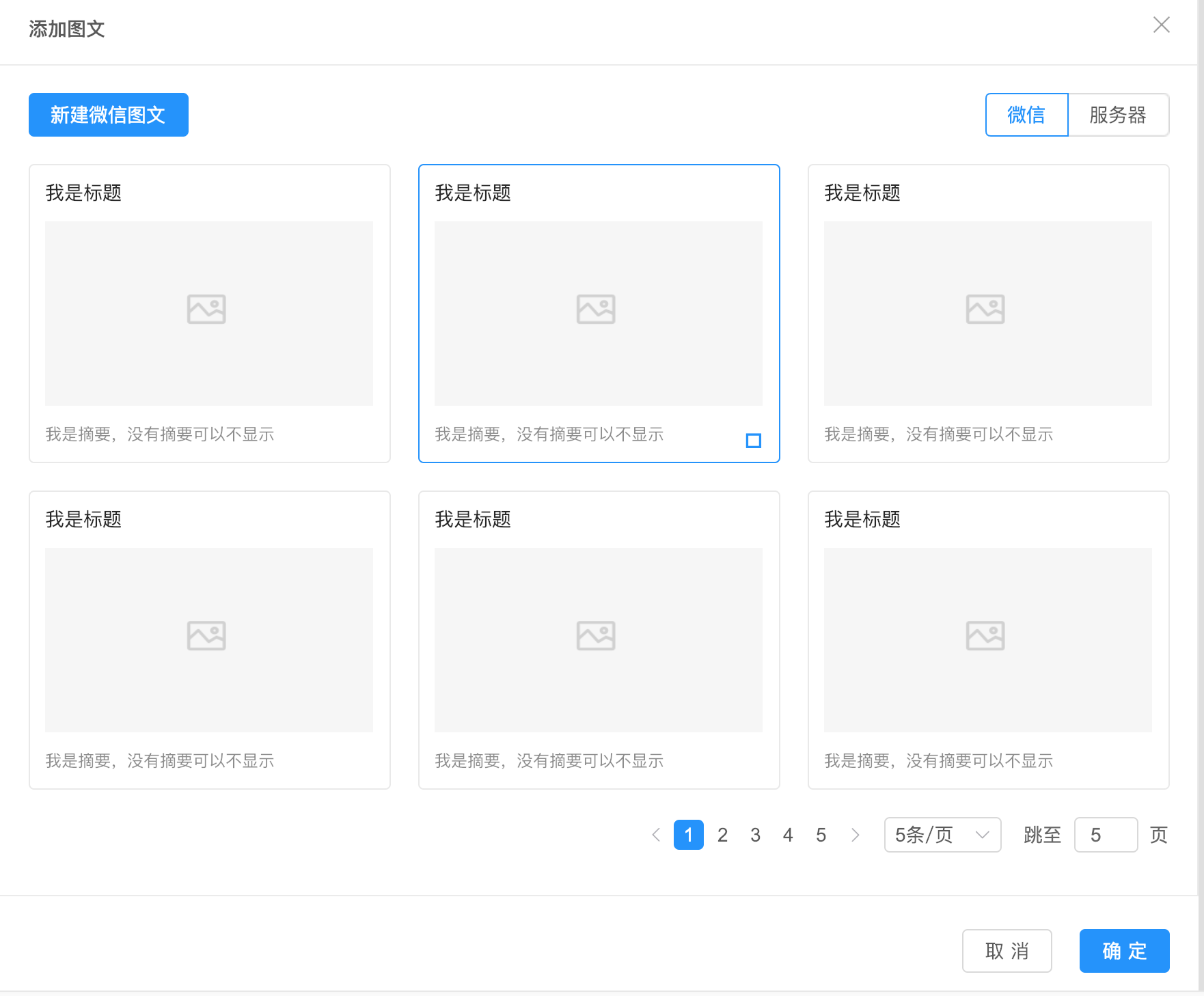The width and height of the screenshot is (1204, 996).
Task: Select the image placeholder of the top-left card
Action: pyautogui.click(x=209, y=314)
